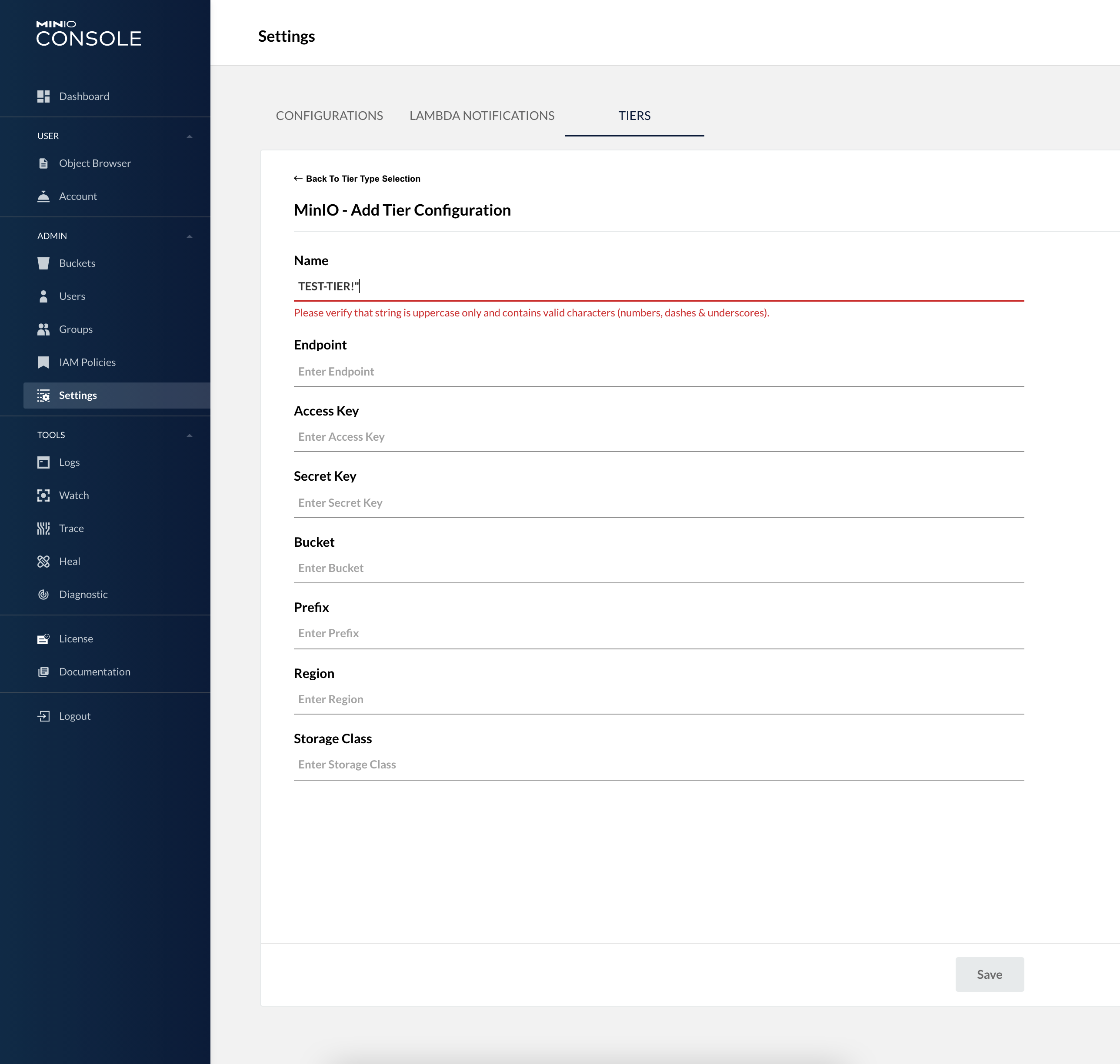Screen dimensions: 1120x1064
Task: Click Back To Tier Type Selection
Action: click(x=357, y=179)
